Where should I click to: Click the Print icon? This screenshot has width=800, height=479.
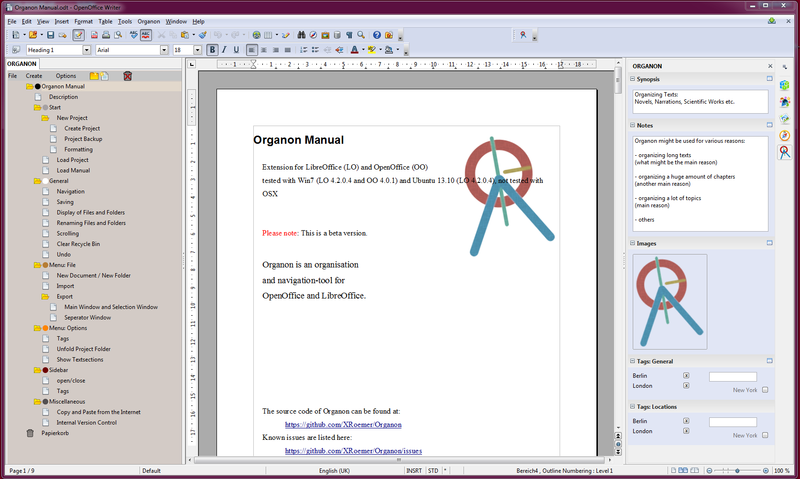tap(106, 35)
